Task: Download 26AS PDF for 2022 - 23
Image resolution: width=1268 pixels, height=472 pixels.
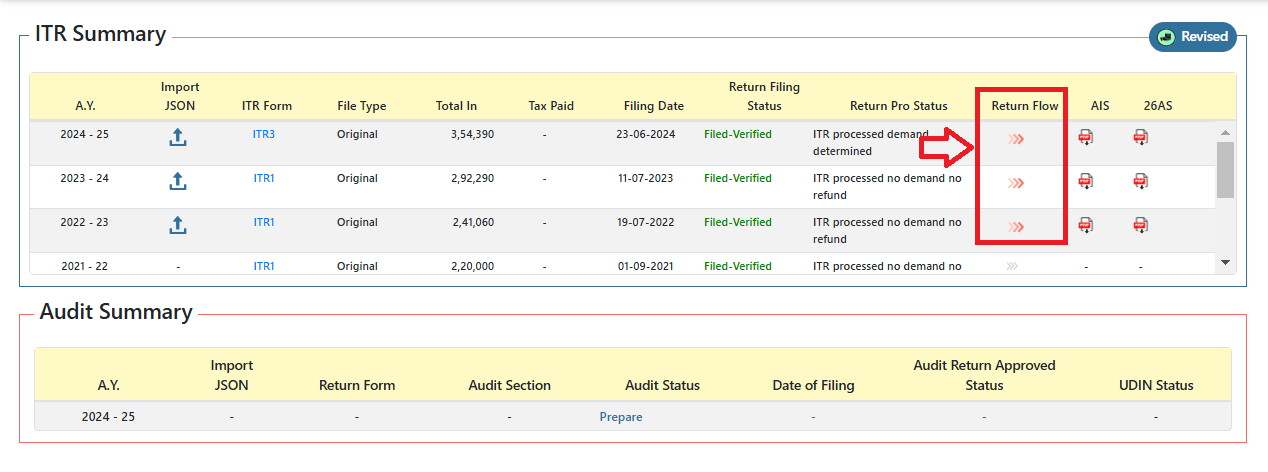Action: coord(1140,226)
